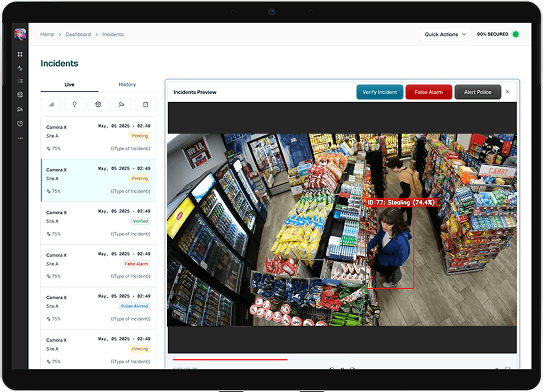Filter incidents by signal level icon
The image size is (543, 392).
[51, 104]
